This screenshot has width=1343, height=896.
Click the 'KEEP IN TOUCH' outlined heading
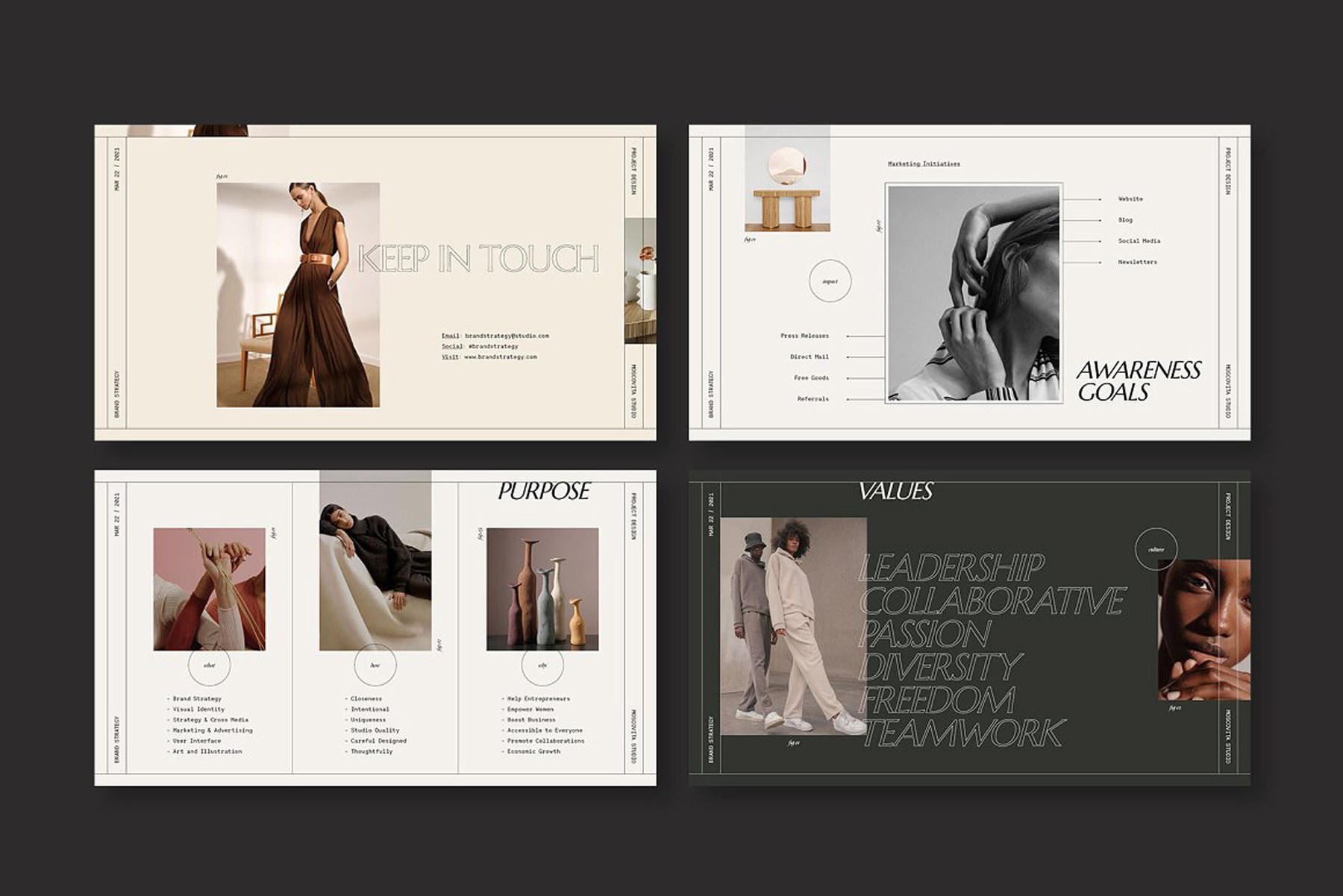478,258
